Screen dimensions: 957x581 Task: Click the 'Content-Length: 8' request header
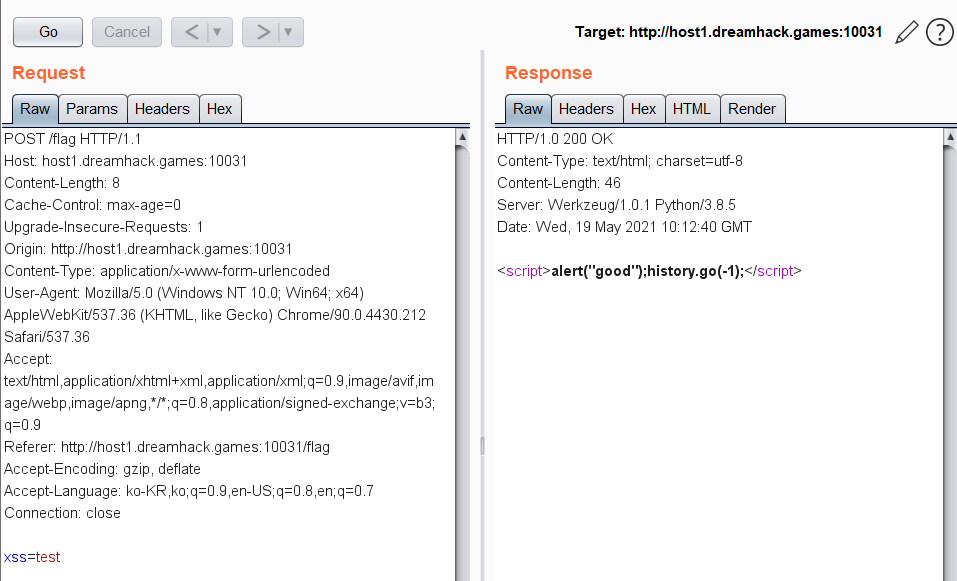(62, 183)
